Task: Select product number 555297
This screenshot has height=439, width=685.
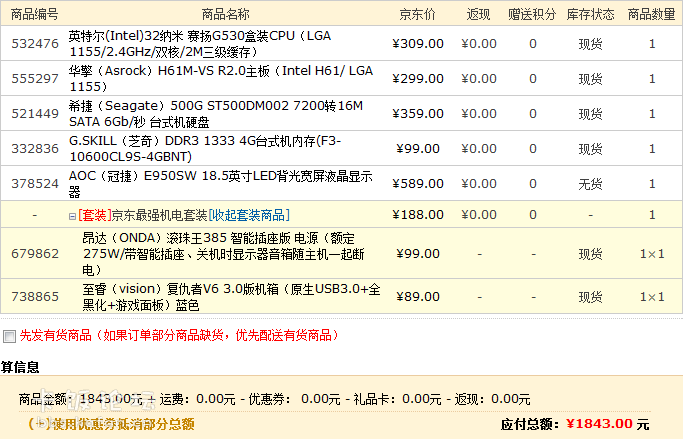Action: point(35,79)
